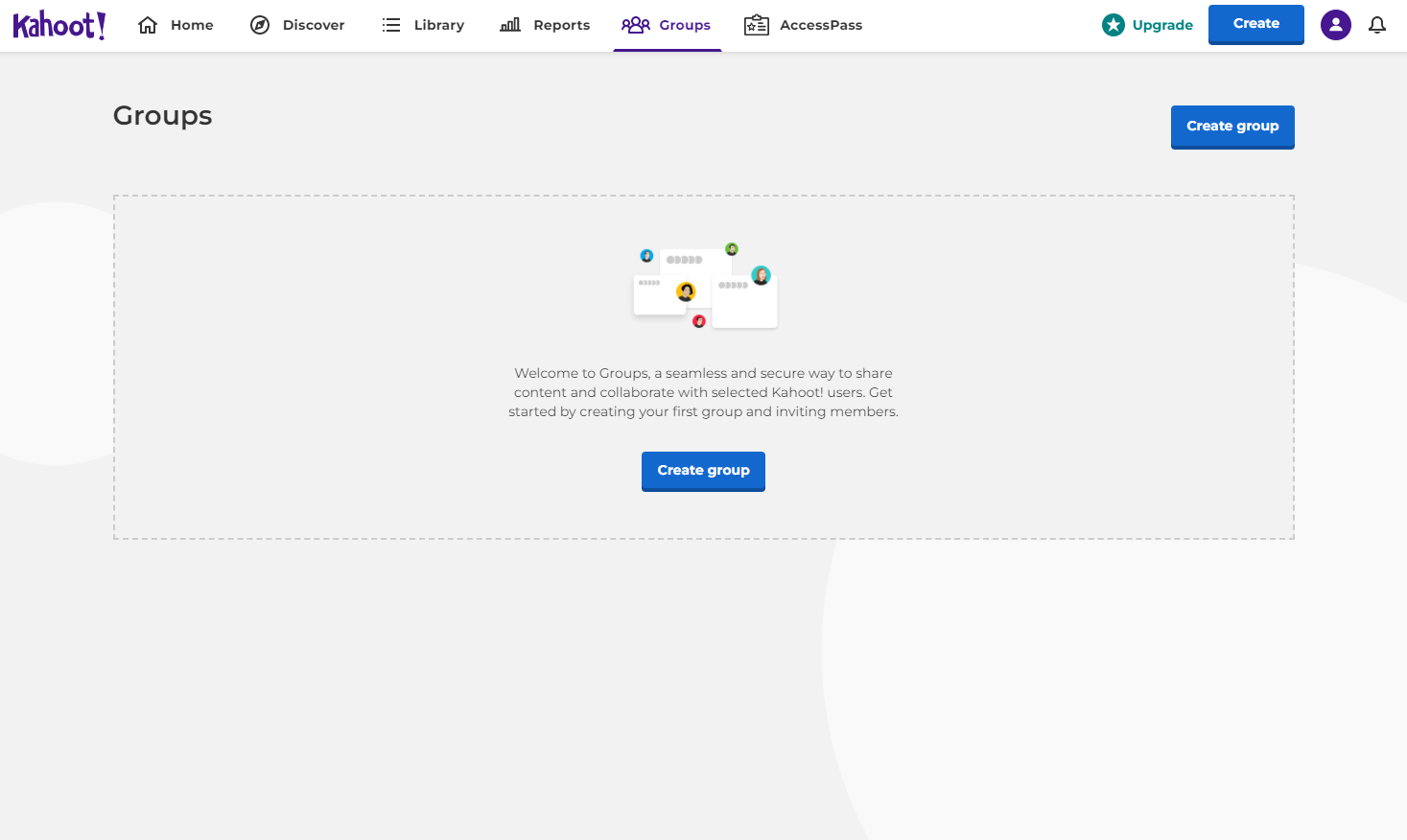Open the profile avatar menu
The width and height of the screenshot is (1407, 840).
click(x=1335, y=25)
